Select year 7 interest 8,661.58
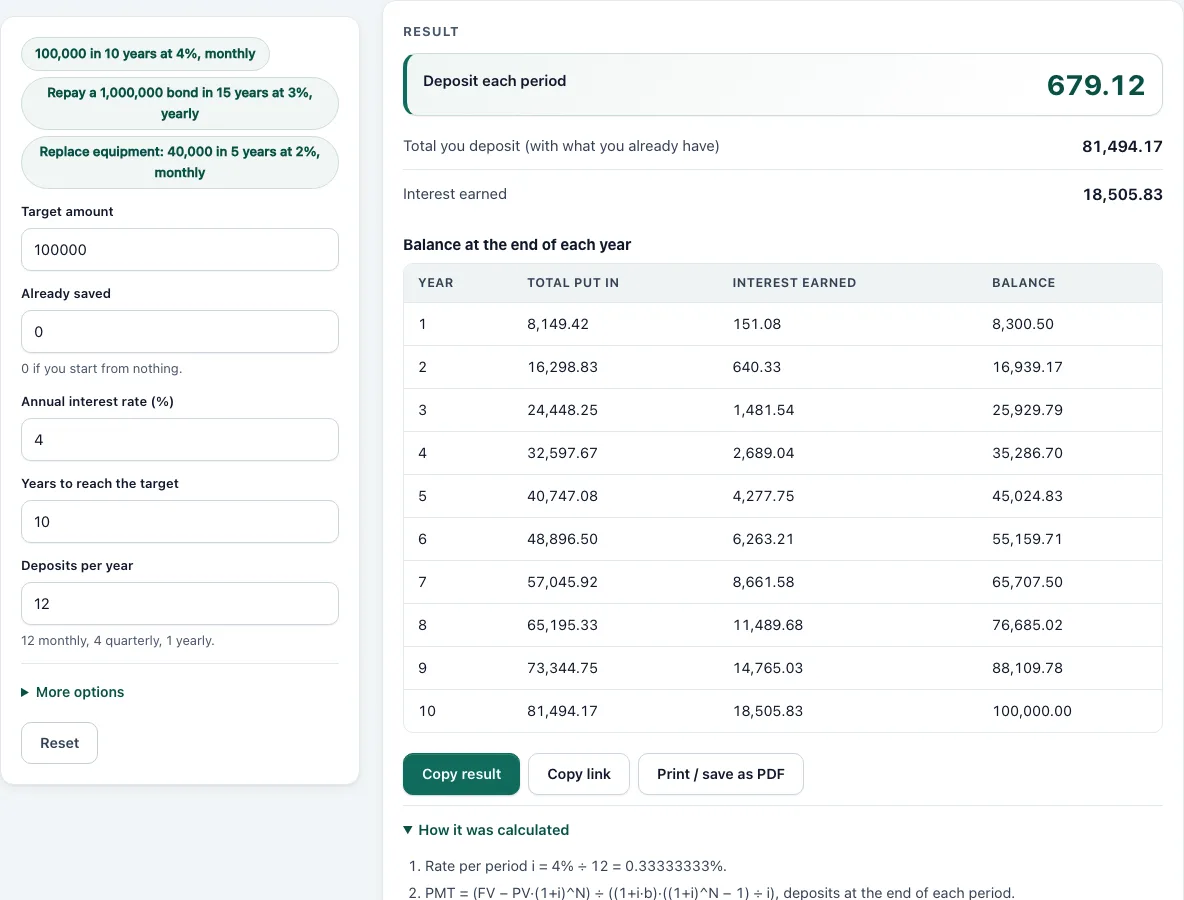The width and height of the screenshot is (1184, 900). coord(763,582)
